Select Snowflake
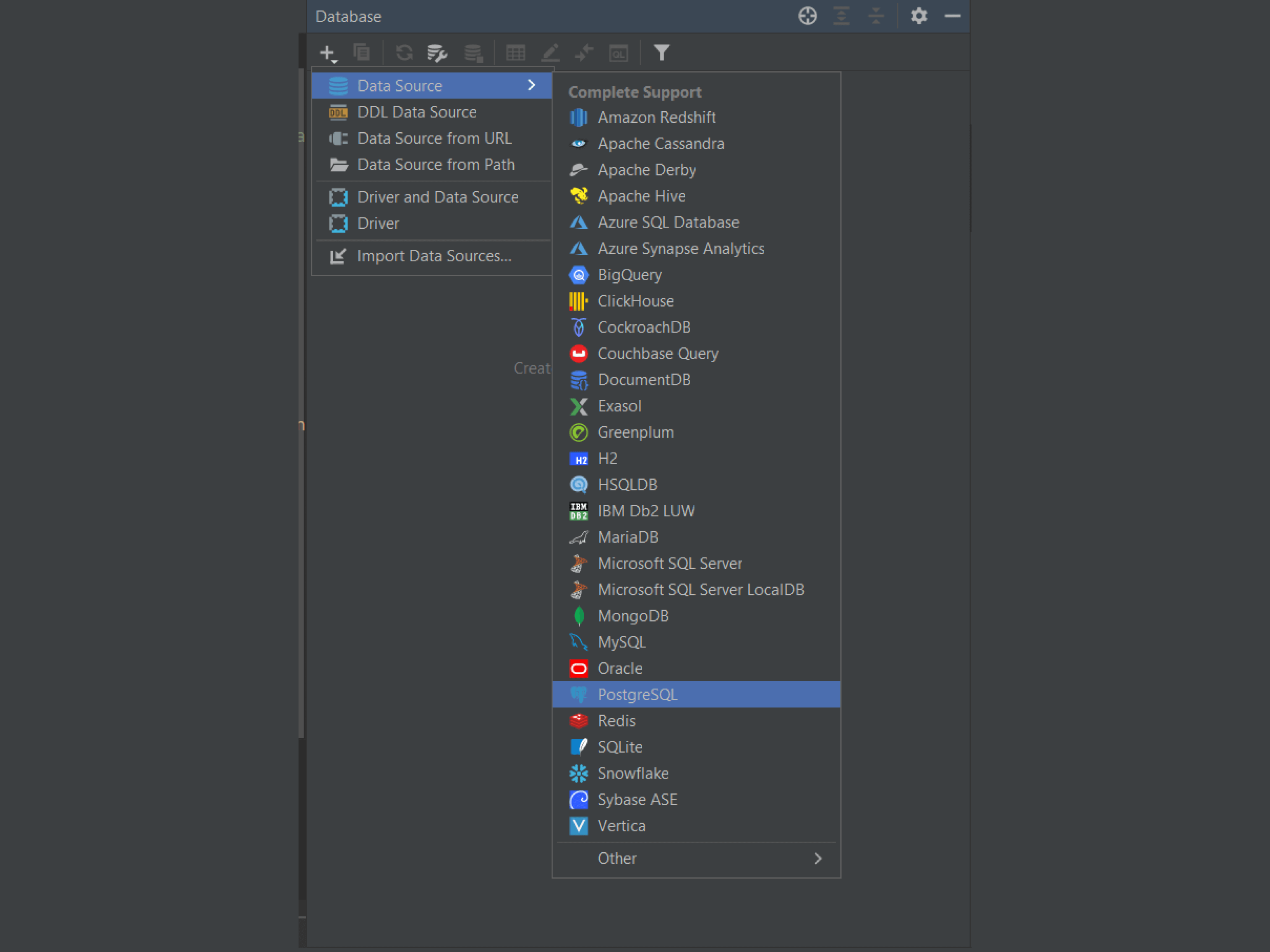 coord(696,774)
